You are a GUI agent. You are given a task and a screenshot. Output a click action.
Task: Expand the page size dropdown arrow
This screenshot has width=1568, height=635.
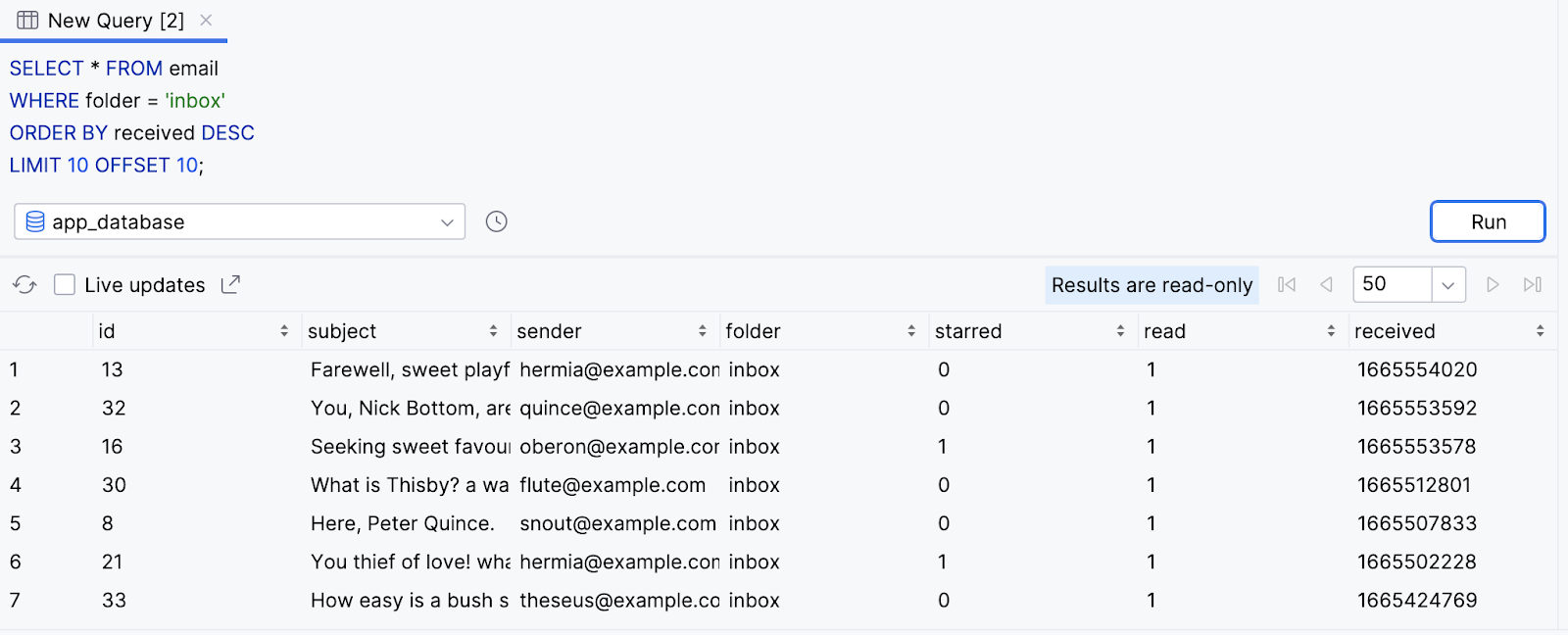[1447, 285]
